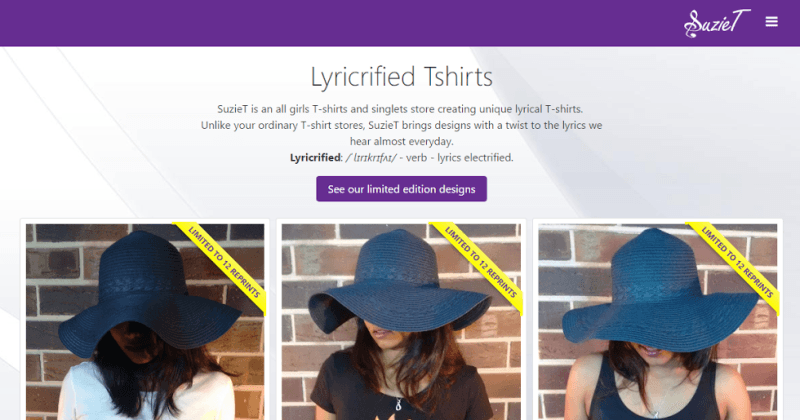
Task: Click the SuzieT logo in the header
Action: [x=711, y=22]
